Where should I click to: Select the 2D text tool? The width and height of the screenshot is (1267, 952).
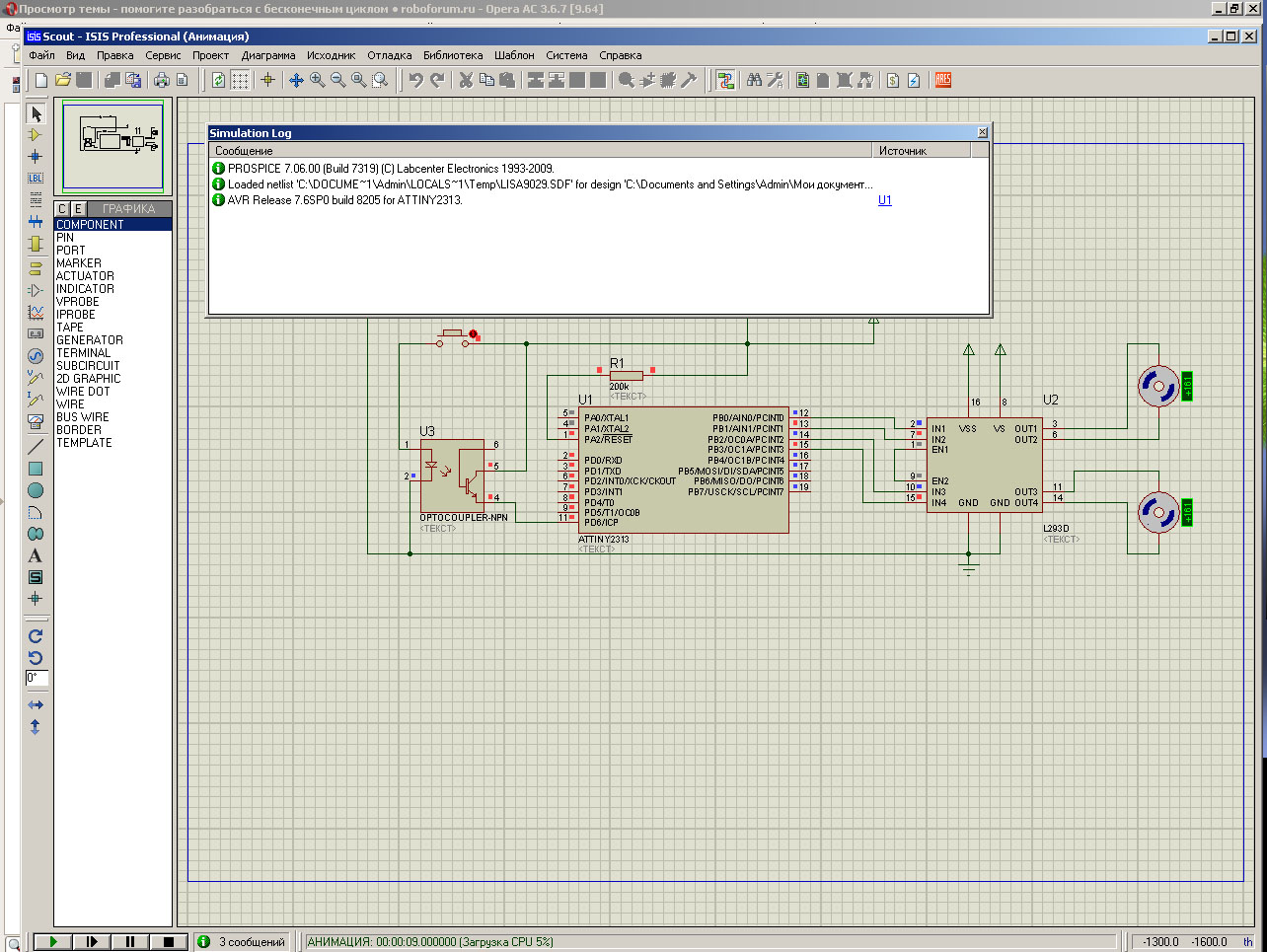tap(36, 555)
